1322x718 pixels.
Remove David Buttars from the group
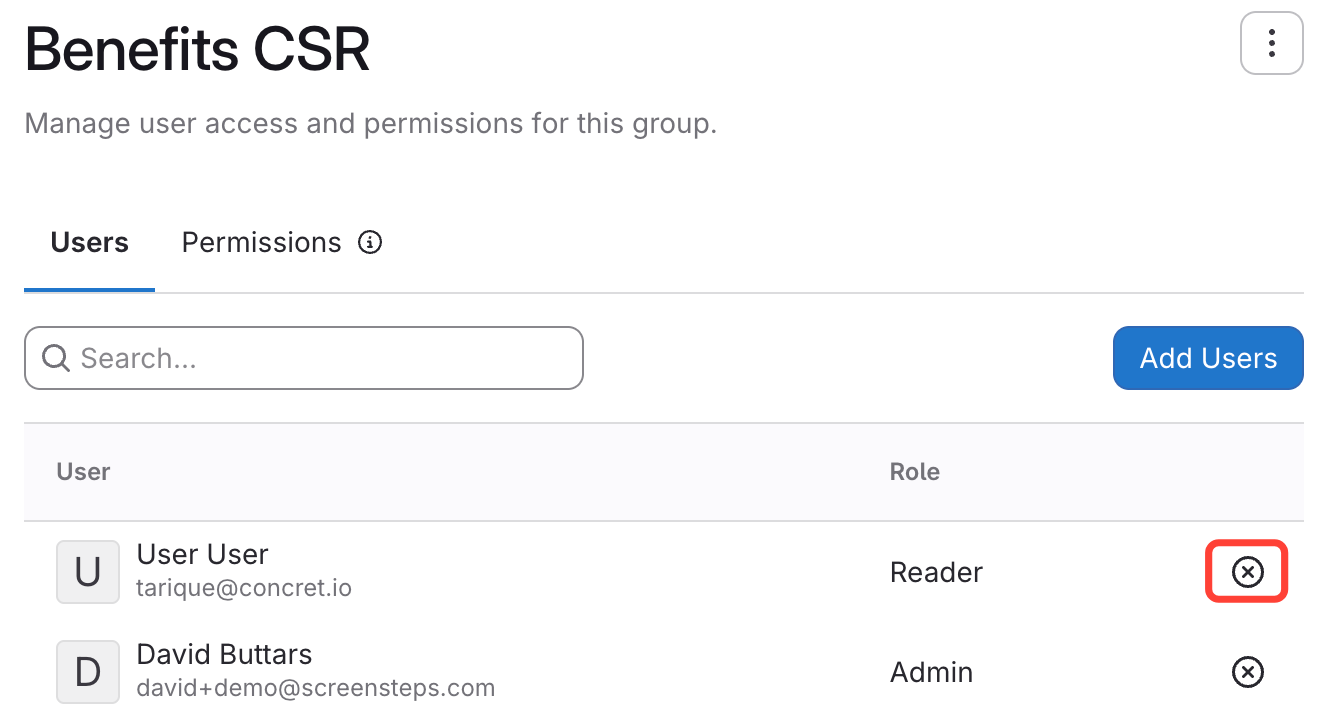click(1247, 672)
